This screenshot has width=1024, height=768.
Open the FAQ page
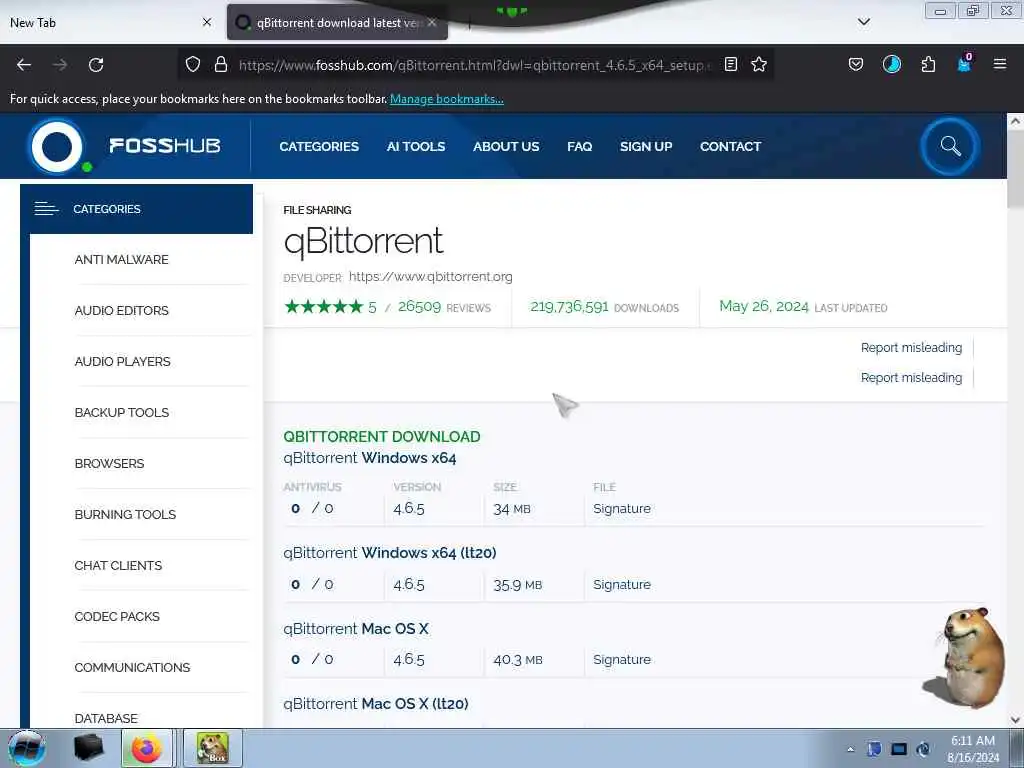[579, 146]
